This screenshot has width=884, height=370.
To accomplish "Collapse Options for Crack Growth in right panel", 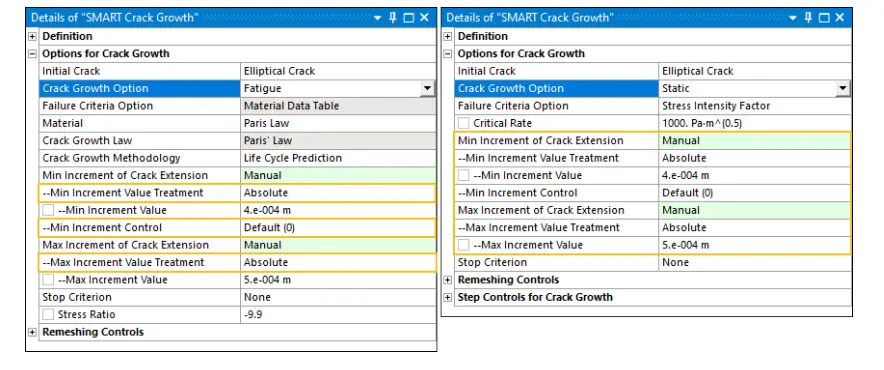I will coord(448,54).
